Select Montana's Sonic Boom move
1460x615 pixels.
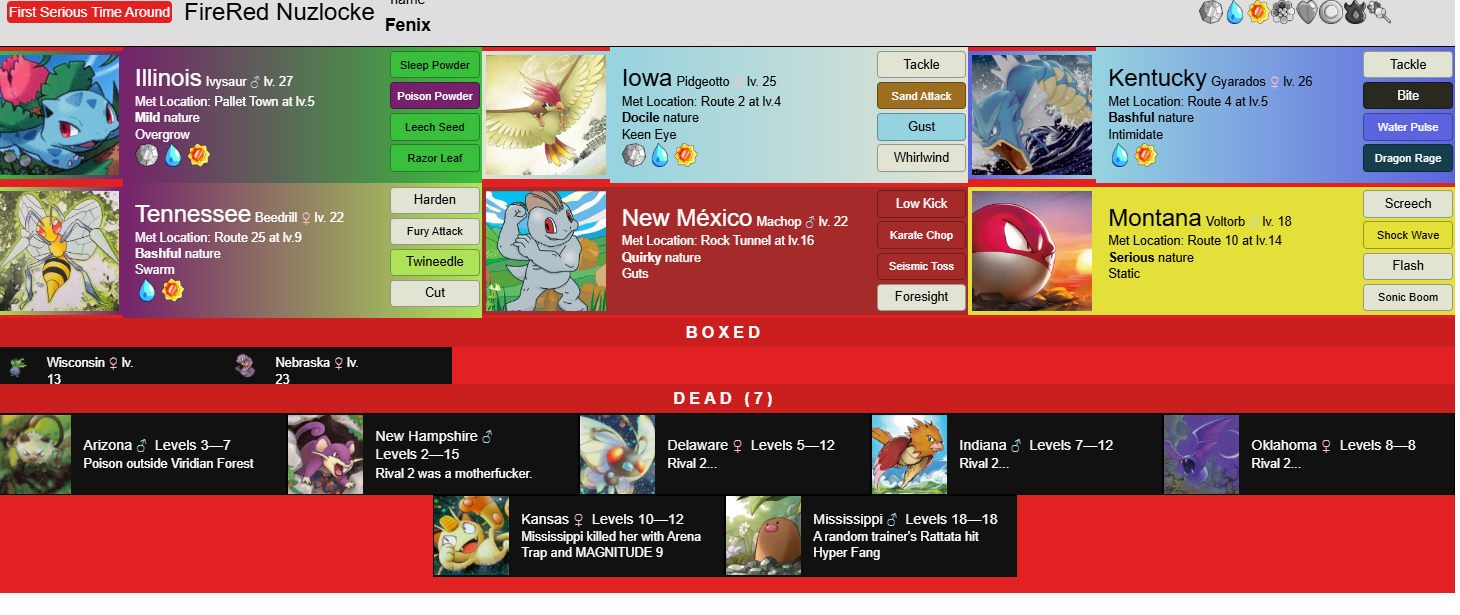tap(1408, 297)
